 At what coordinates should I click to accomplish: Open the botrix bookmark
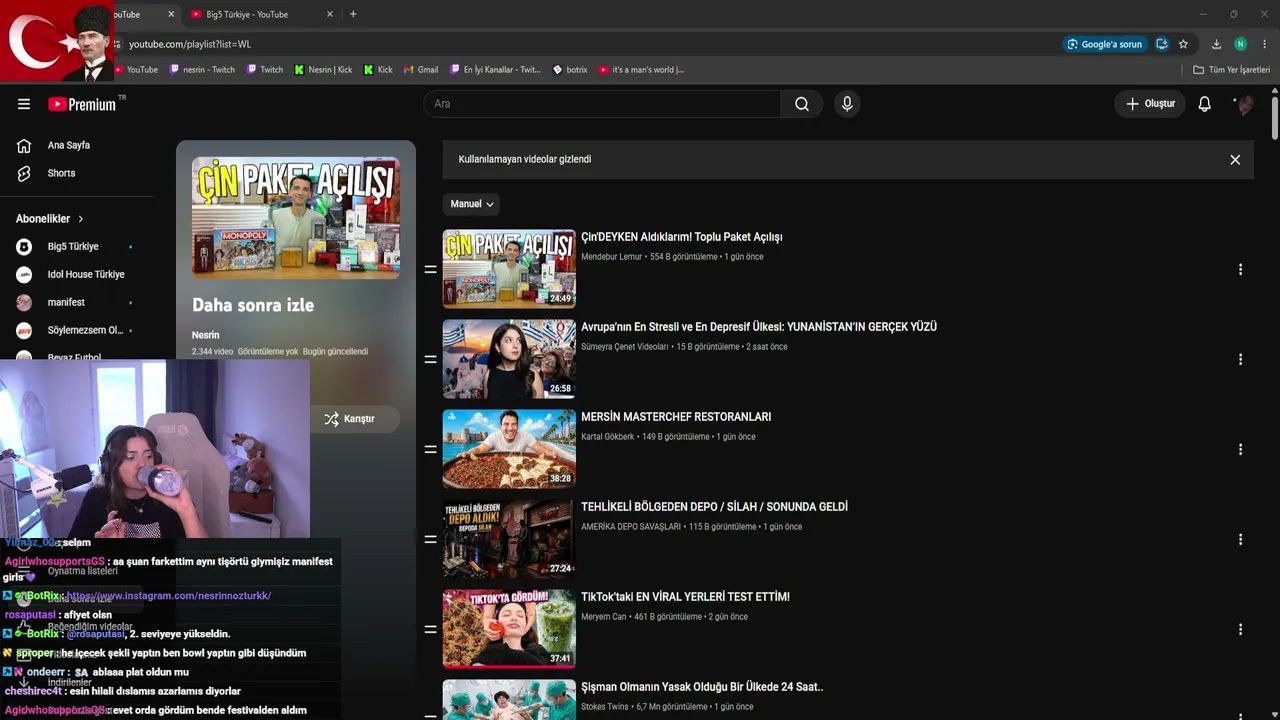pos(570,70)
